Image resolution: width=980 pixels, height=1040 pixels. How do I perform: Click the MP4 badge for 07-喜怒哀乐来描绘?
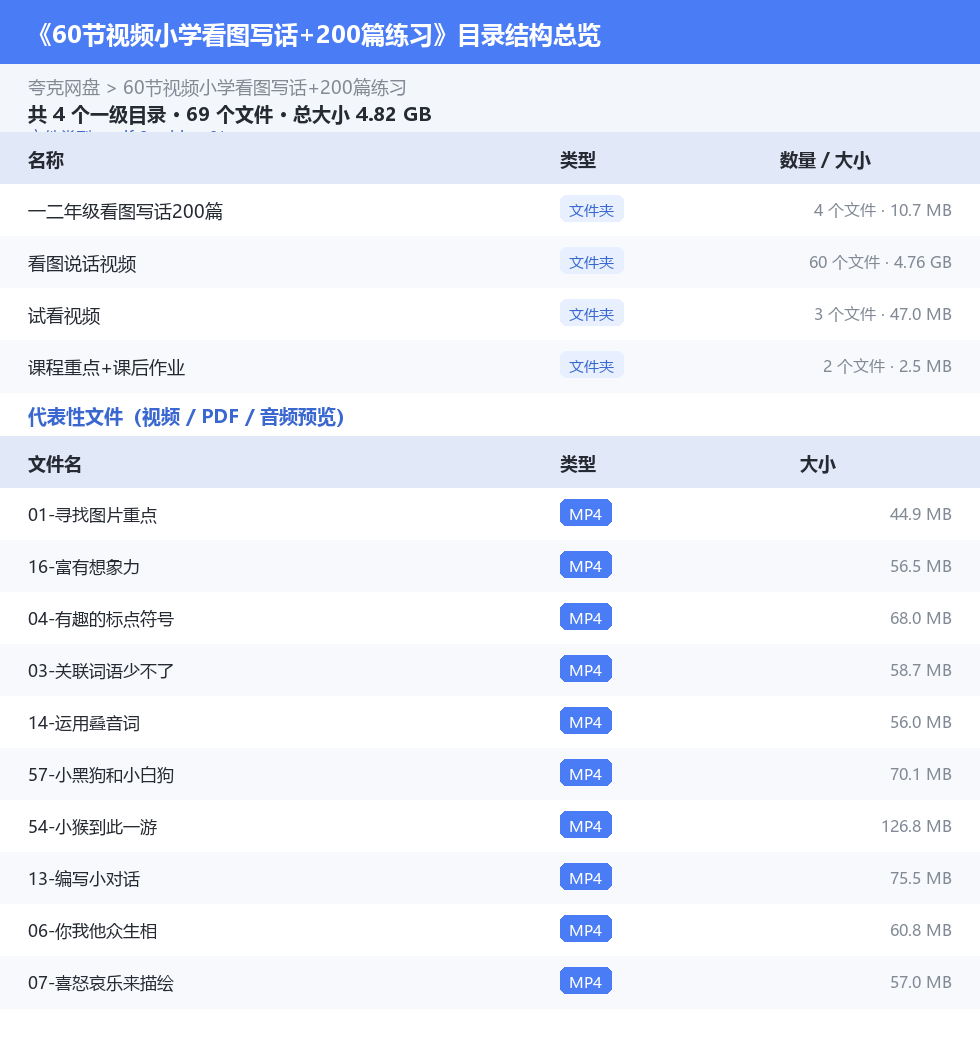tap(585, 982)
